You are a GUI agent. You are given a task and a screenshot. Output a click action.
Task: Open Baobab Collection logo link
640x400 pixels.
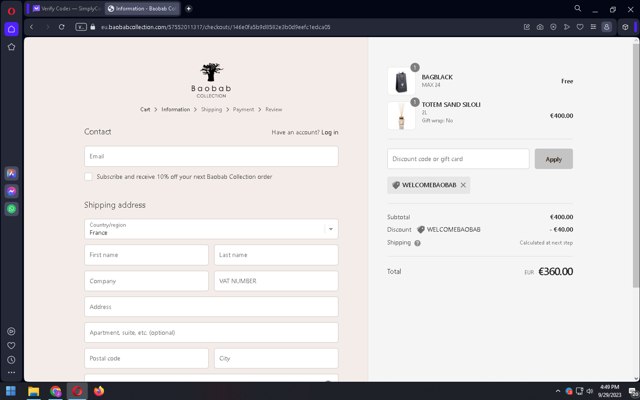pos(211,80)
